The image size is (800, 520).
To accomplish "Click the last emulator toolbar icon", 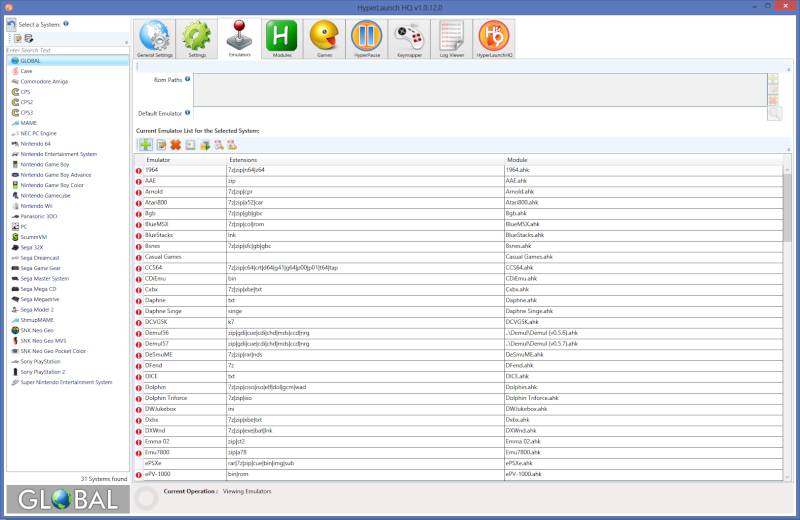I will point(232,145).
